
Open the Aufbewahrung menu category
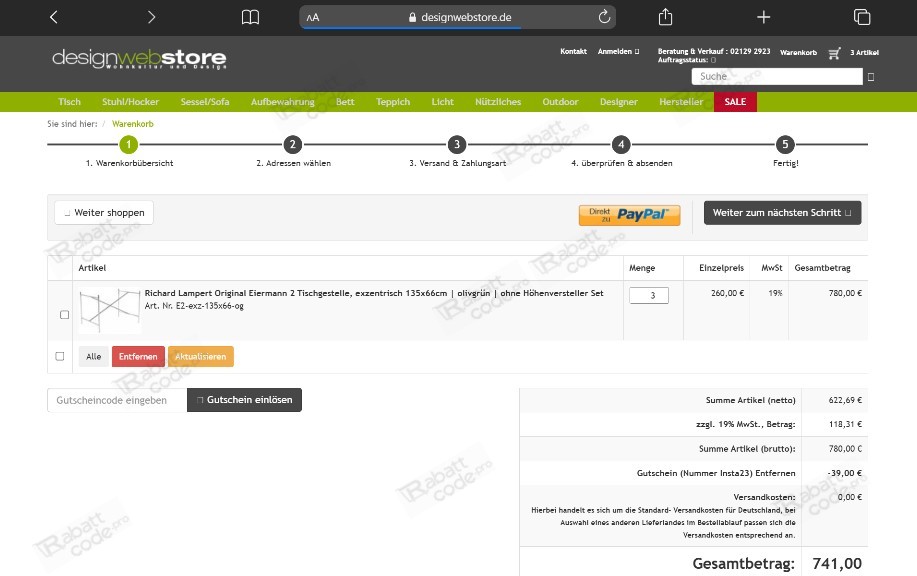point(282,102)
